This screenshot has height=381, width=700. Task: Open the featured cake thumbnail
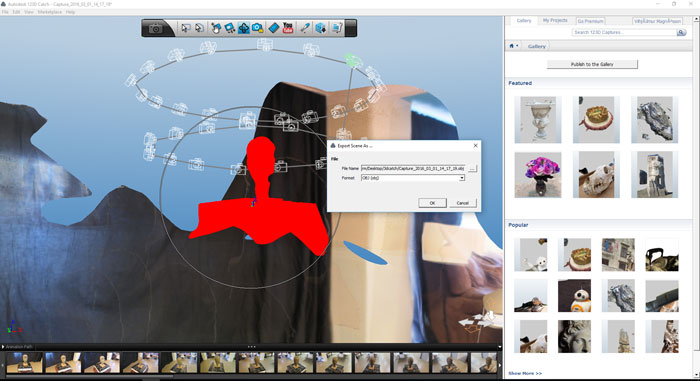point(596,120)
